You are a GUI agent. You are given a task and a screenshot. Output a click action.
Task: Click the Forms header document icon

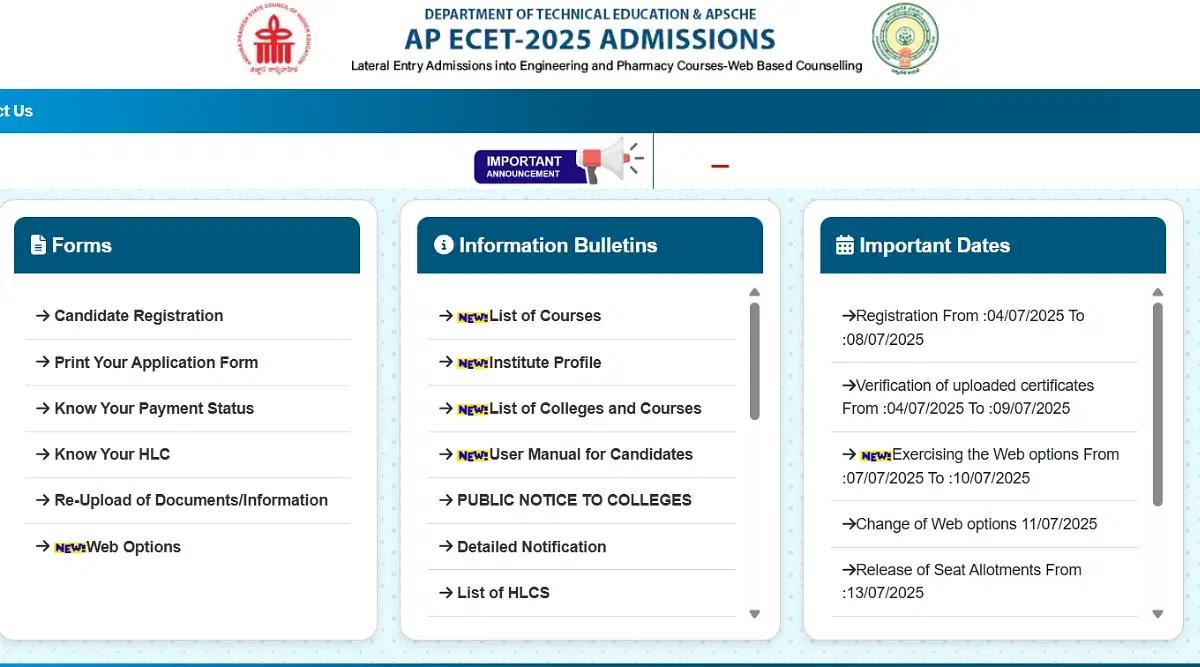(x=38, y=245)
